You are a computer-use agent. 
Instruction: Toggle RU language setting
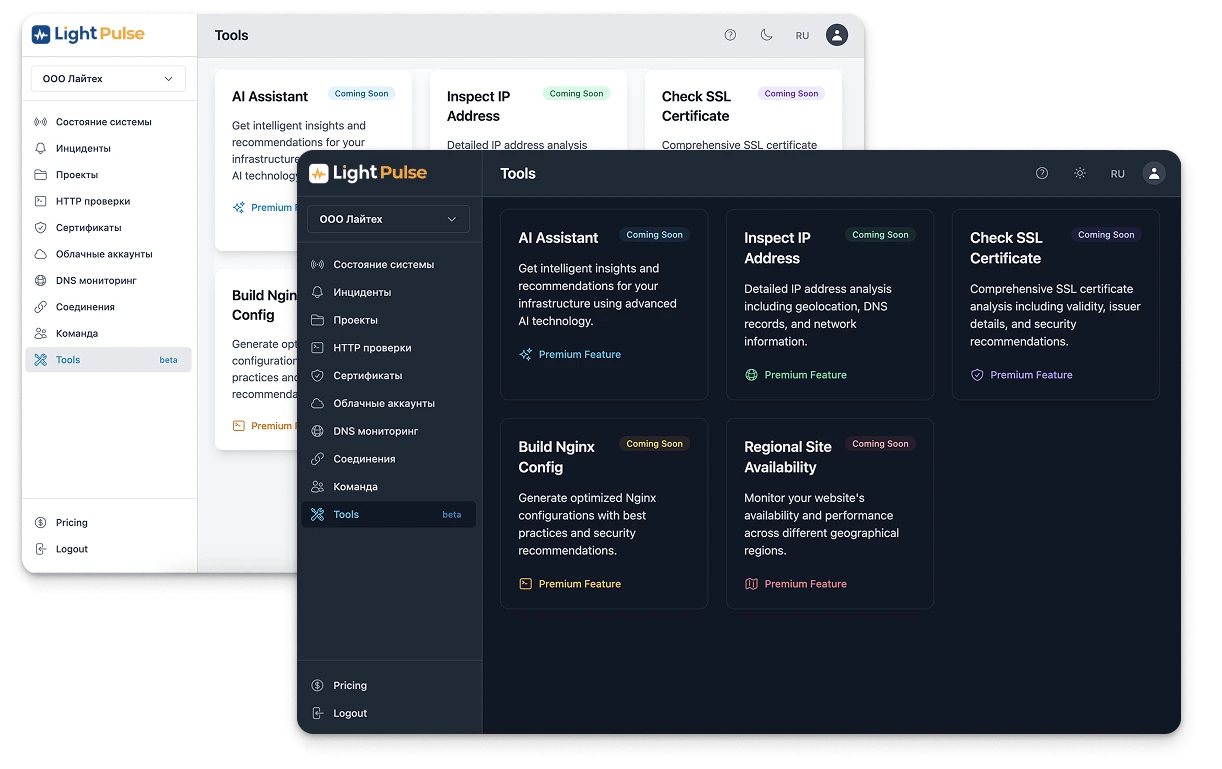(1118, 173)
